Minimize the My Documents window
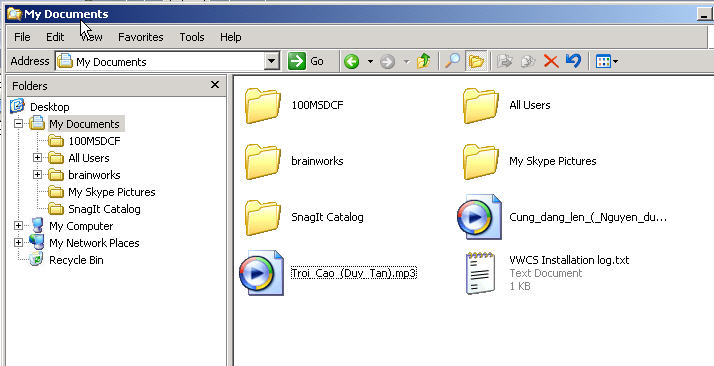Image resolution: width=714 pixels, height=366 pixels. (704, 15)
